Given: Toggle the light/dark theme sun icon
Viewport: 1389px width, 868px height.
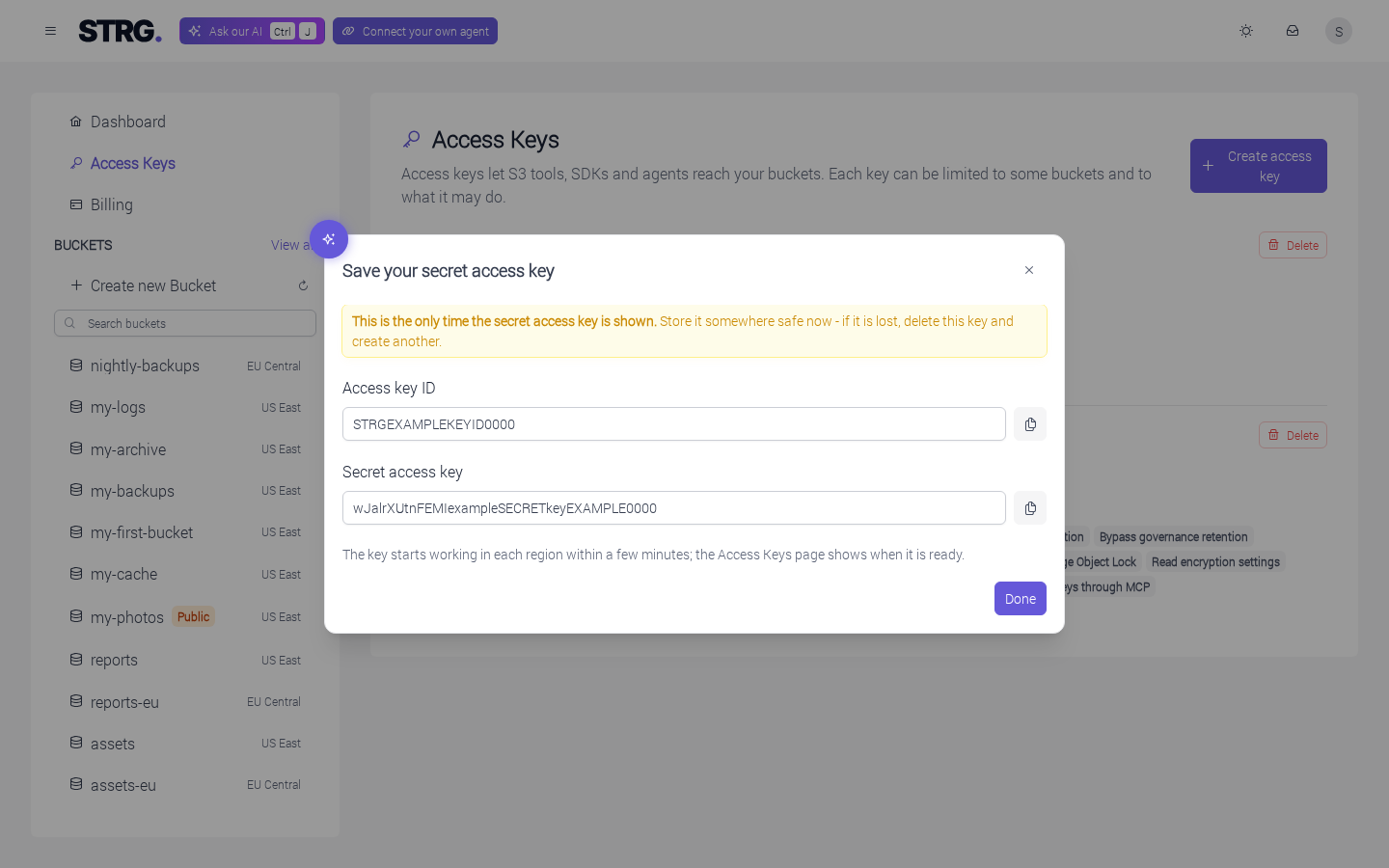Looking at the screenshot, I should pos(1246,31).
